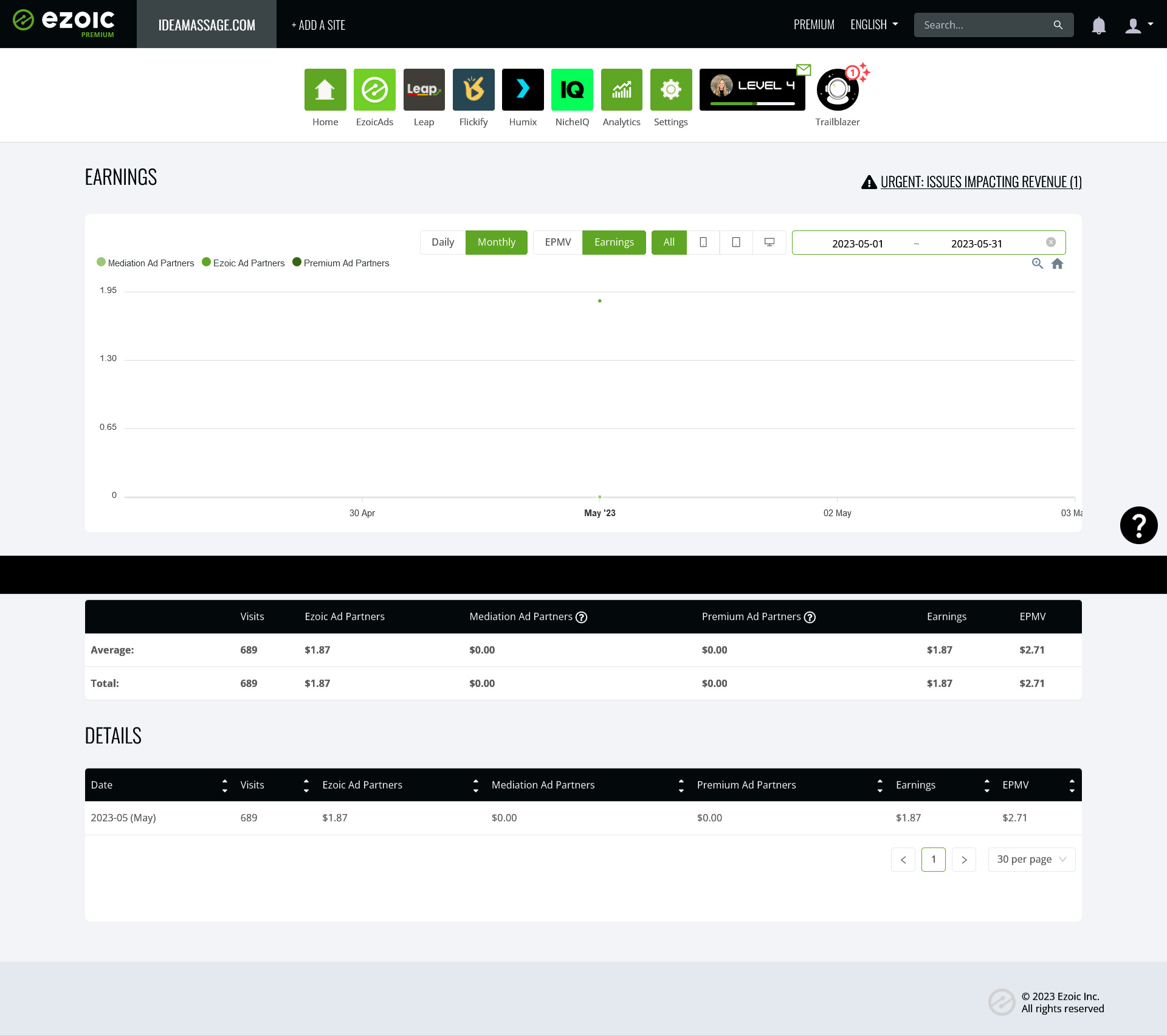Open the Trailblazer astronaut icon
Viewport: 1167px width, 1036px height.
coord(838,89)
